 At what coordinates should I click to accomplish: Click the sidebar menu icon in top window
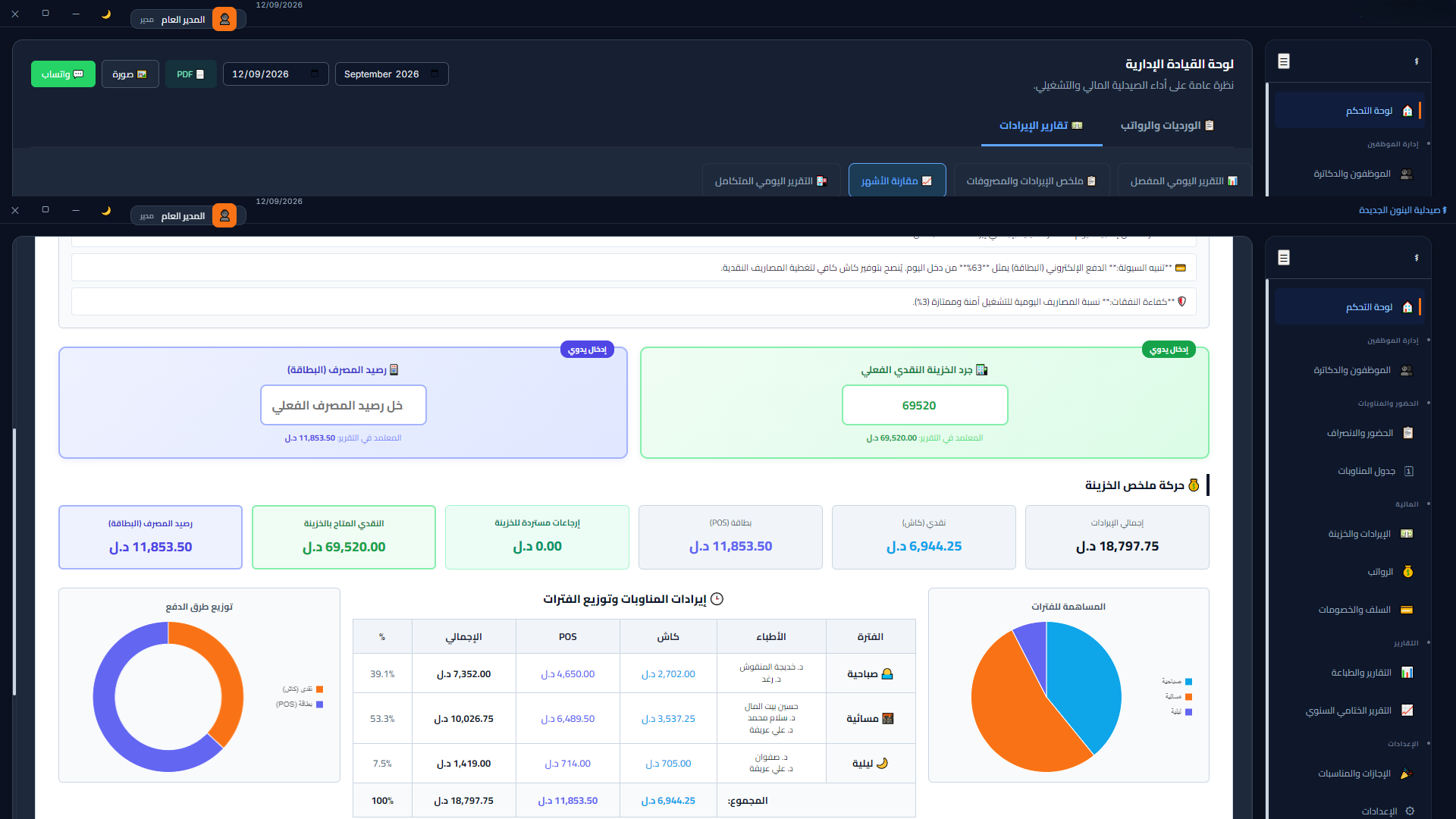coord(1284,61)
